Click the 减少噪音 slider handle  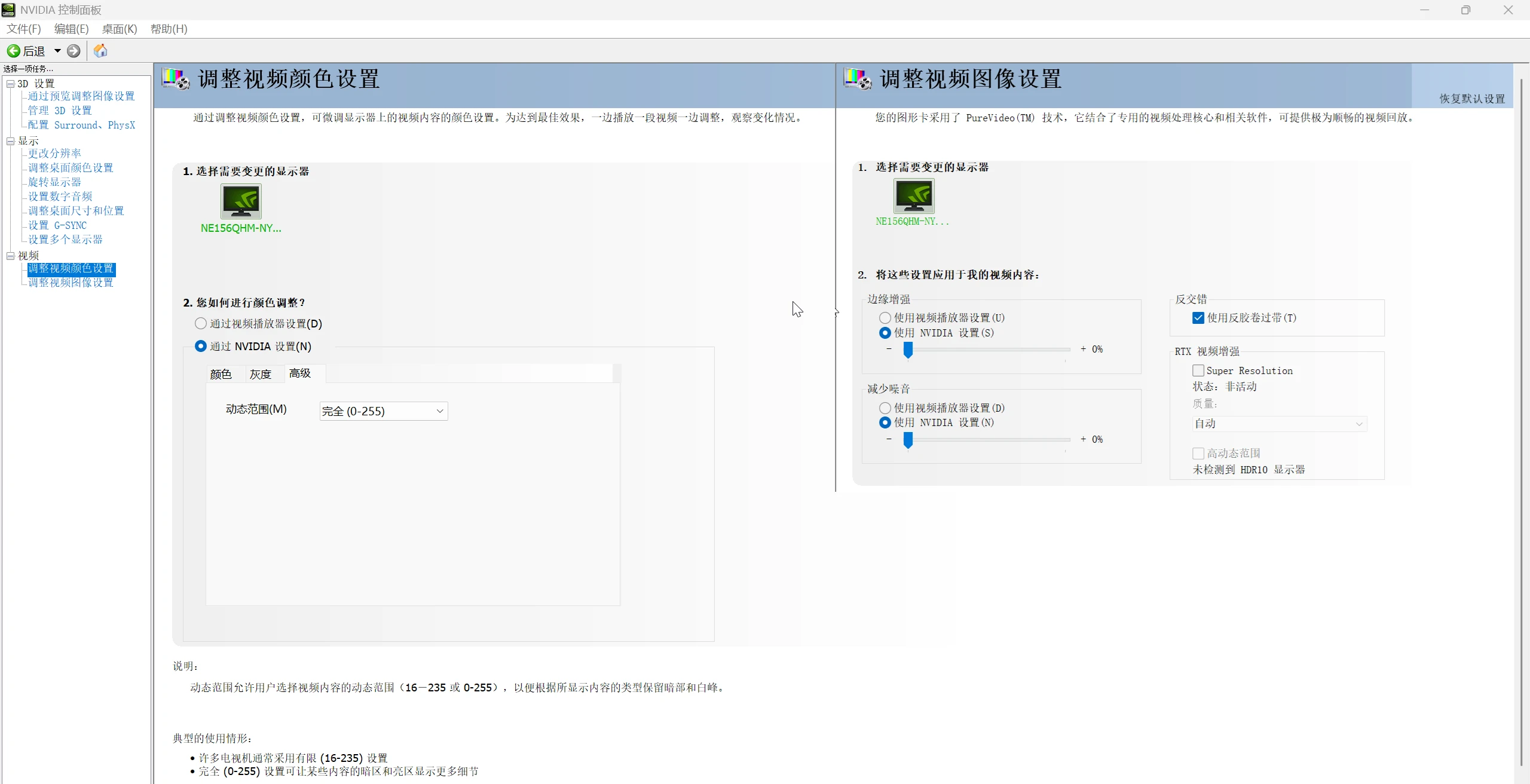(x=909, y=440)
